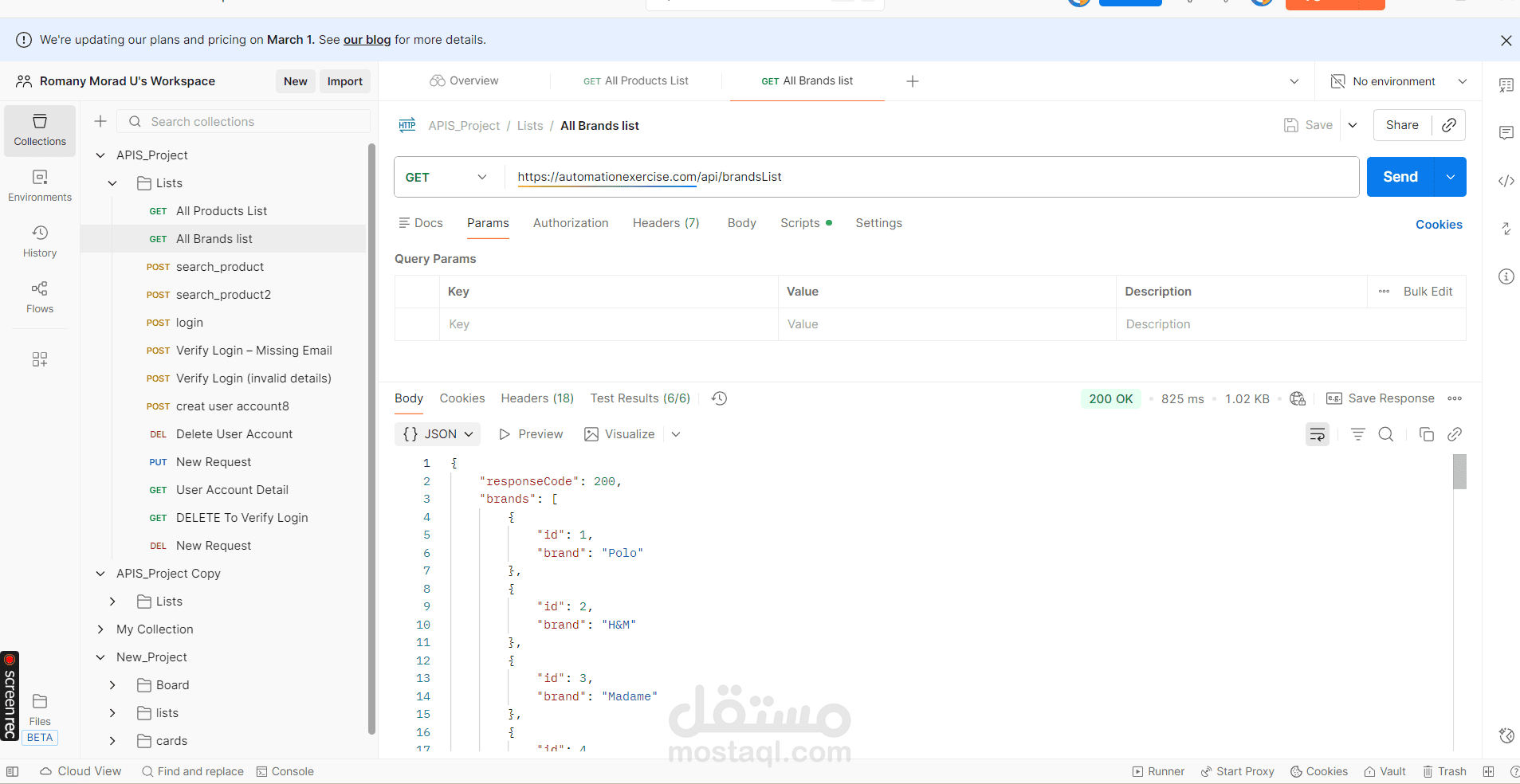Open the Runner from the footer
Viewport: 1520px width, 784px height.
point(1158,771)
